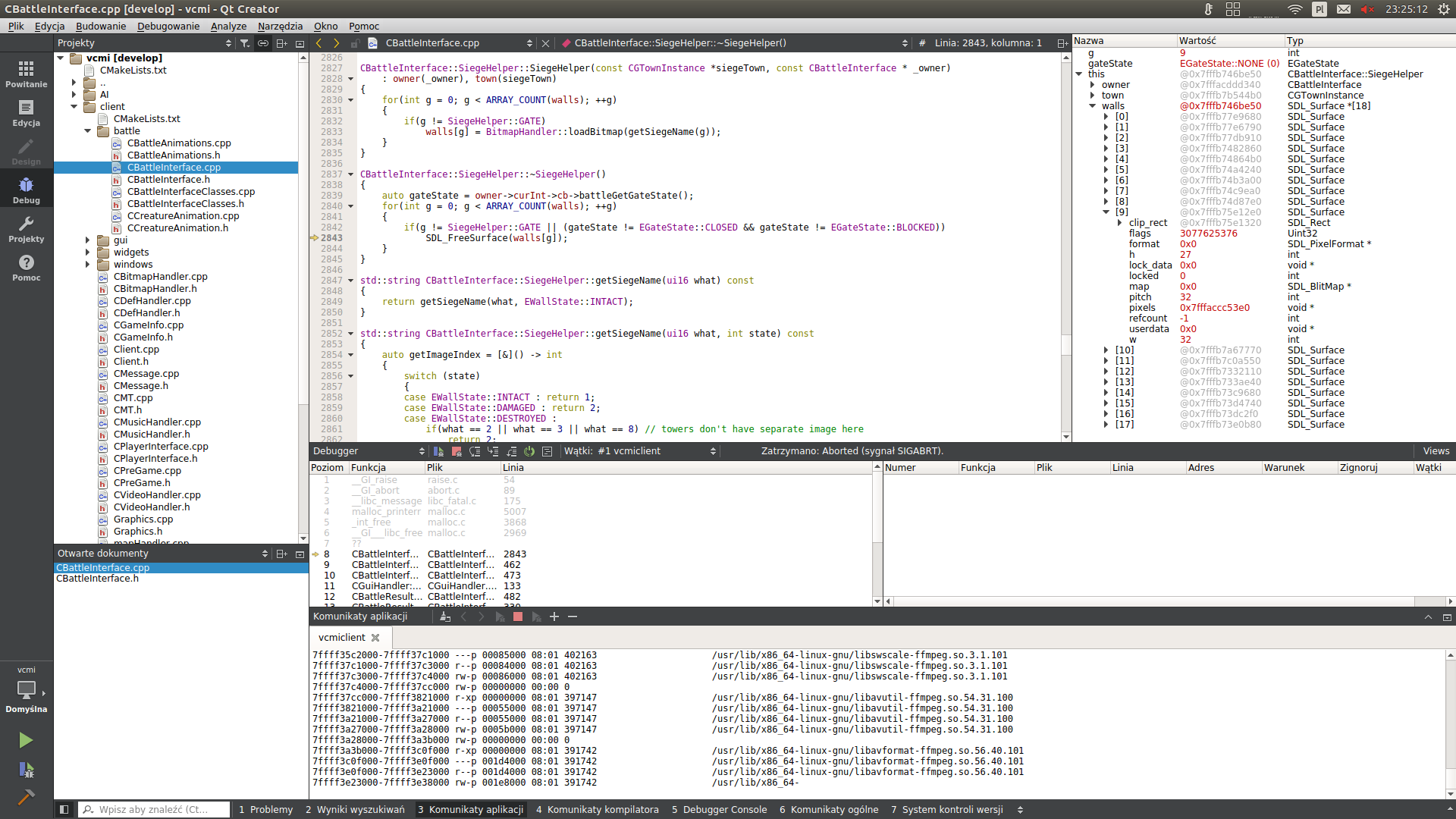Clear application output with broom icon
This screenshot has height=819, width=1456.
point(445,617)
